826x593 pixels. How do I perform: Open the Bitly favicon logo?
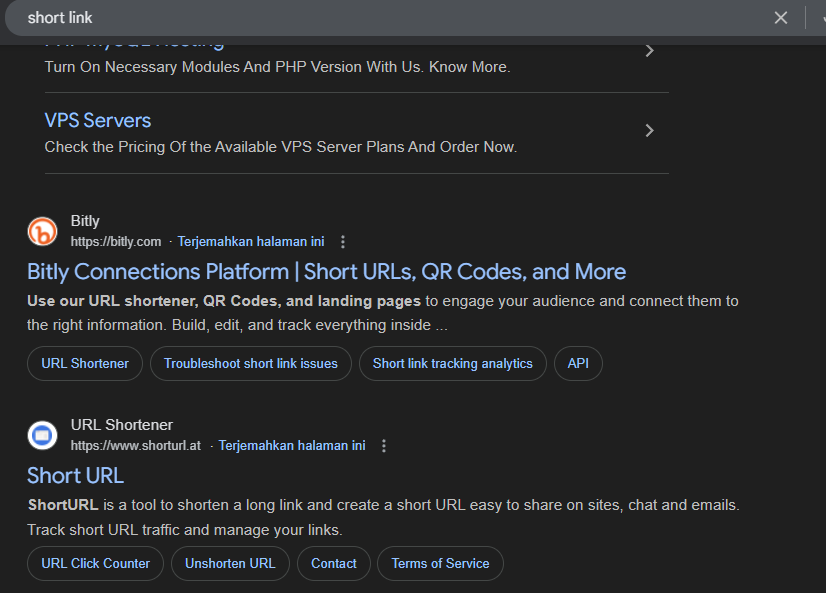pos(42,231)
